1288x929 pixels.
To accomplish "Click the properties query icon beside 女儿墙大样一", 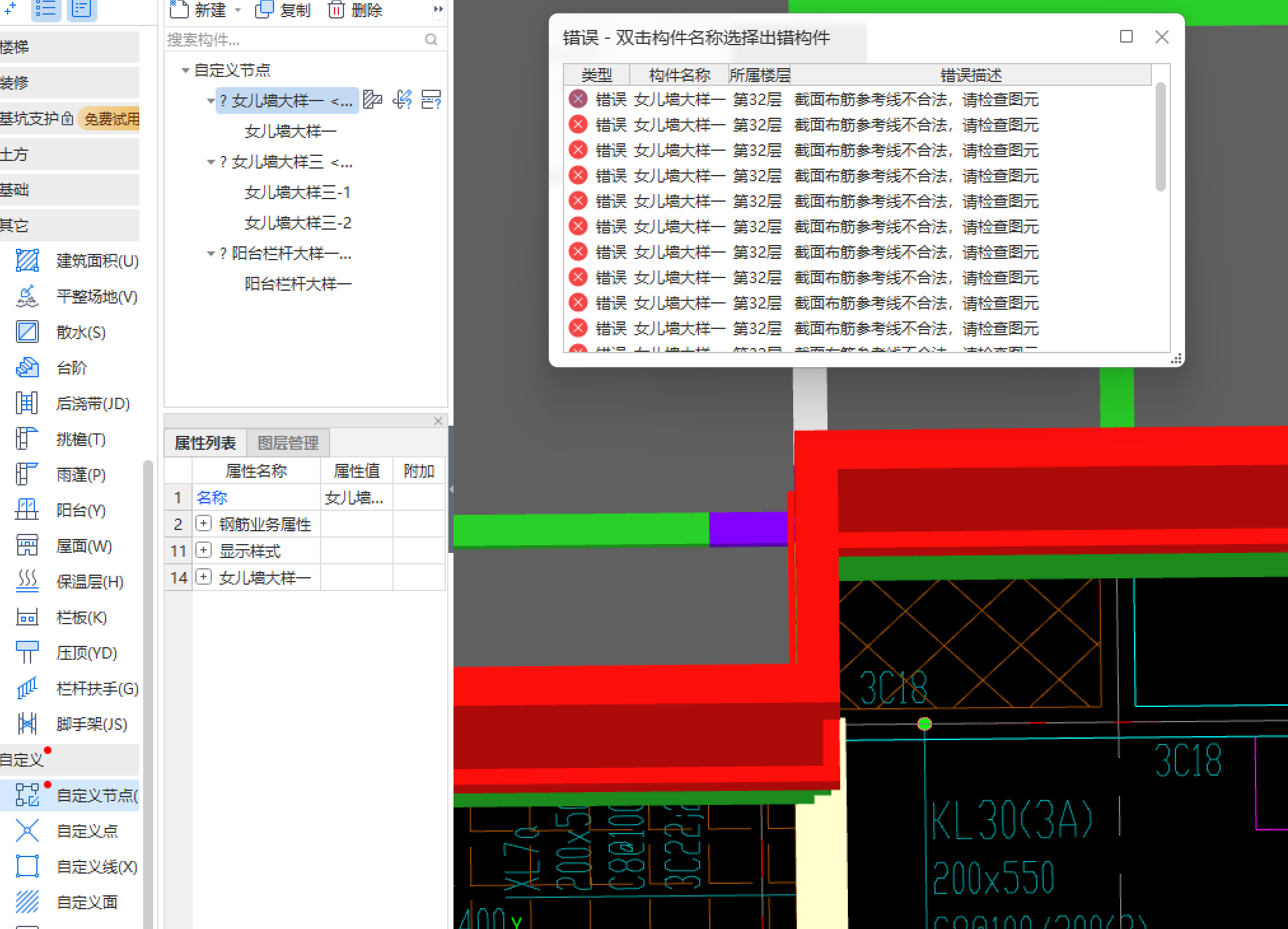I will (431, 99).
